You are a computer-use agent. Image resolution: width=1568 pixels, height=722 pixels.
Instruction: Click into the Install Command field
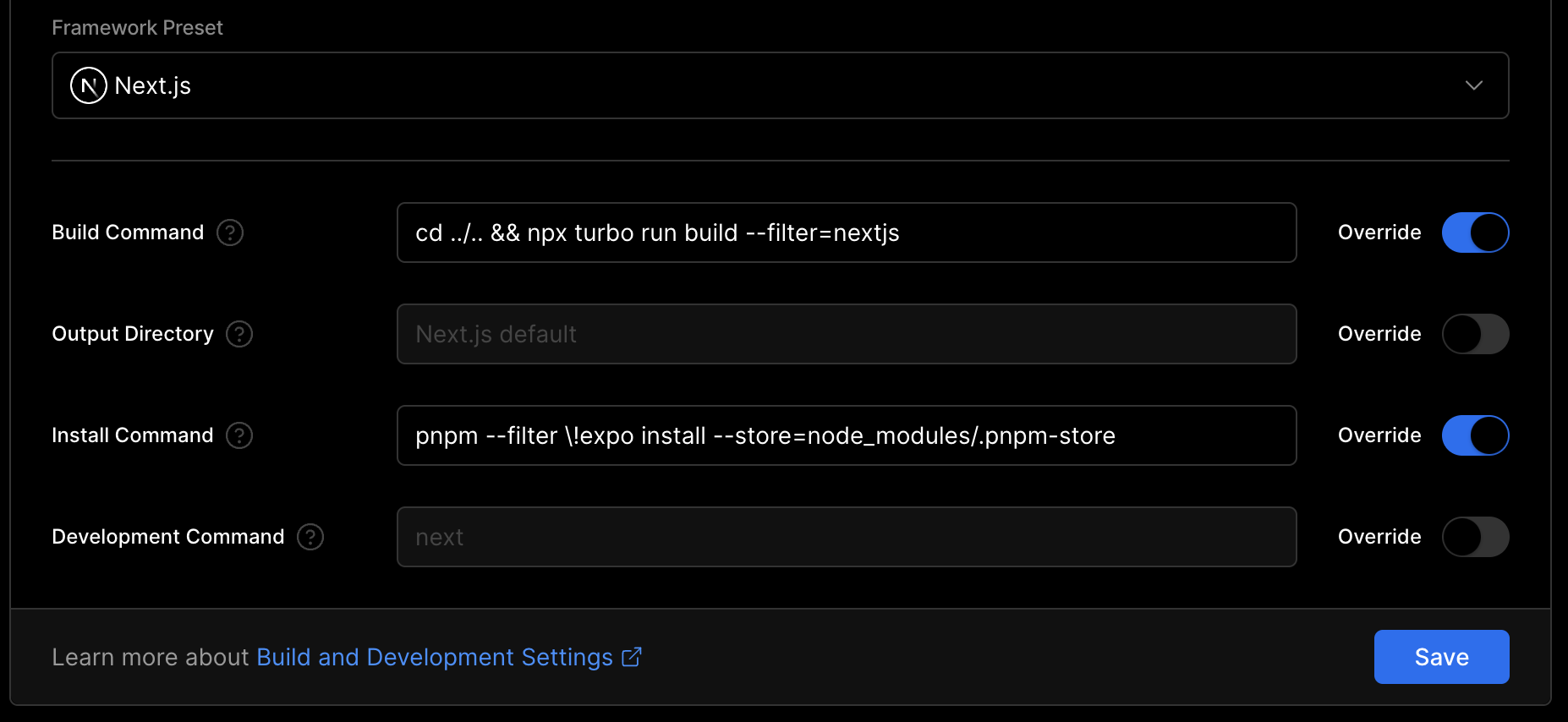846,435
